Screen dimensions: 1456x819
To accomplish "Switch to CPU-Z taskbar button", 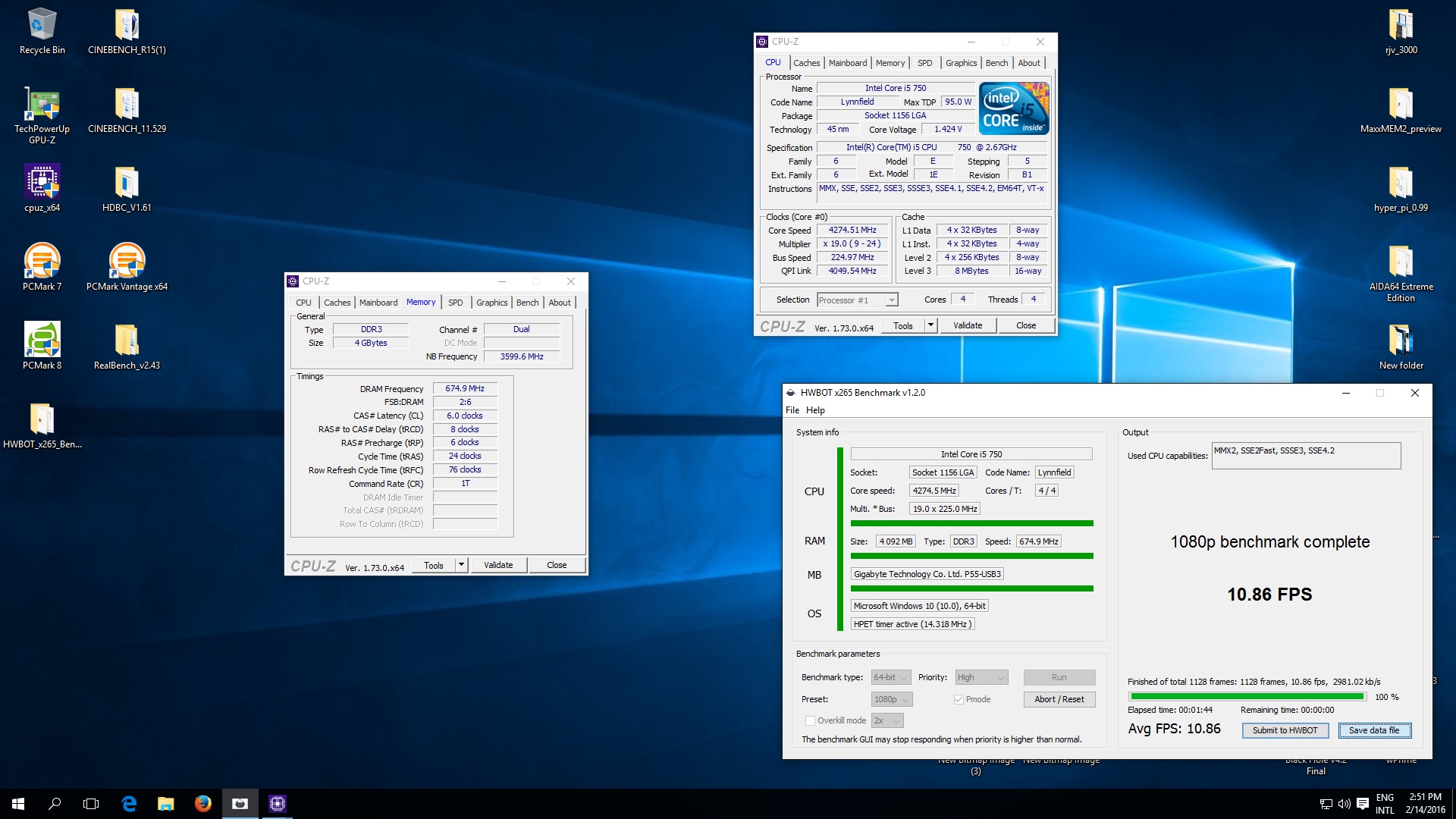I will point(277,804).
